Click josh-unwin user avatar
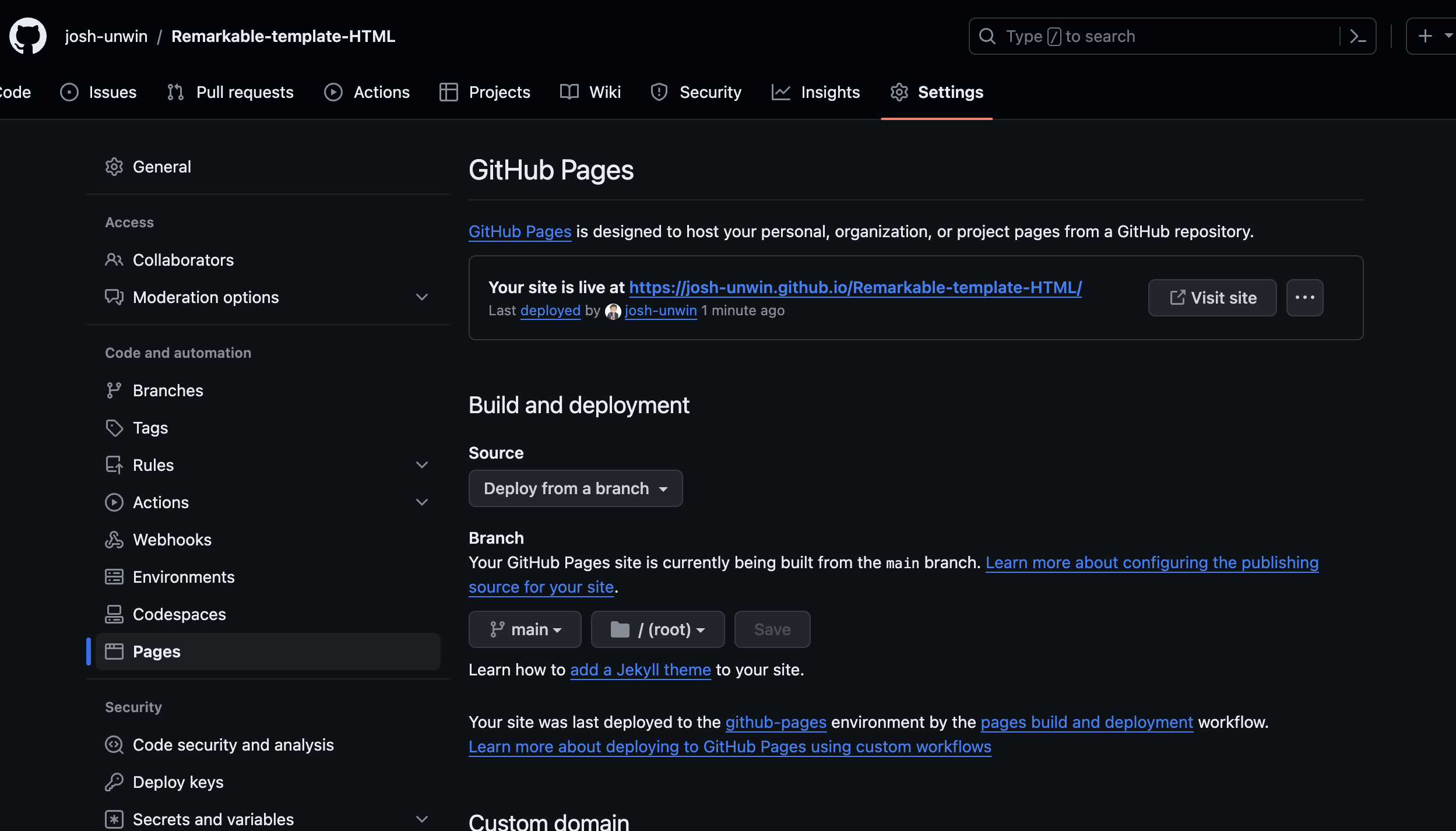This screenshot has width=1456, height=831. coord(613,311)
